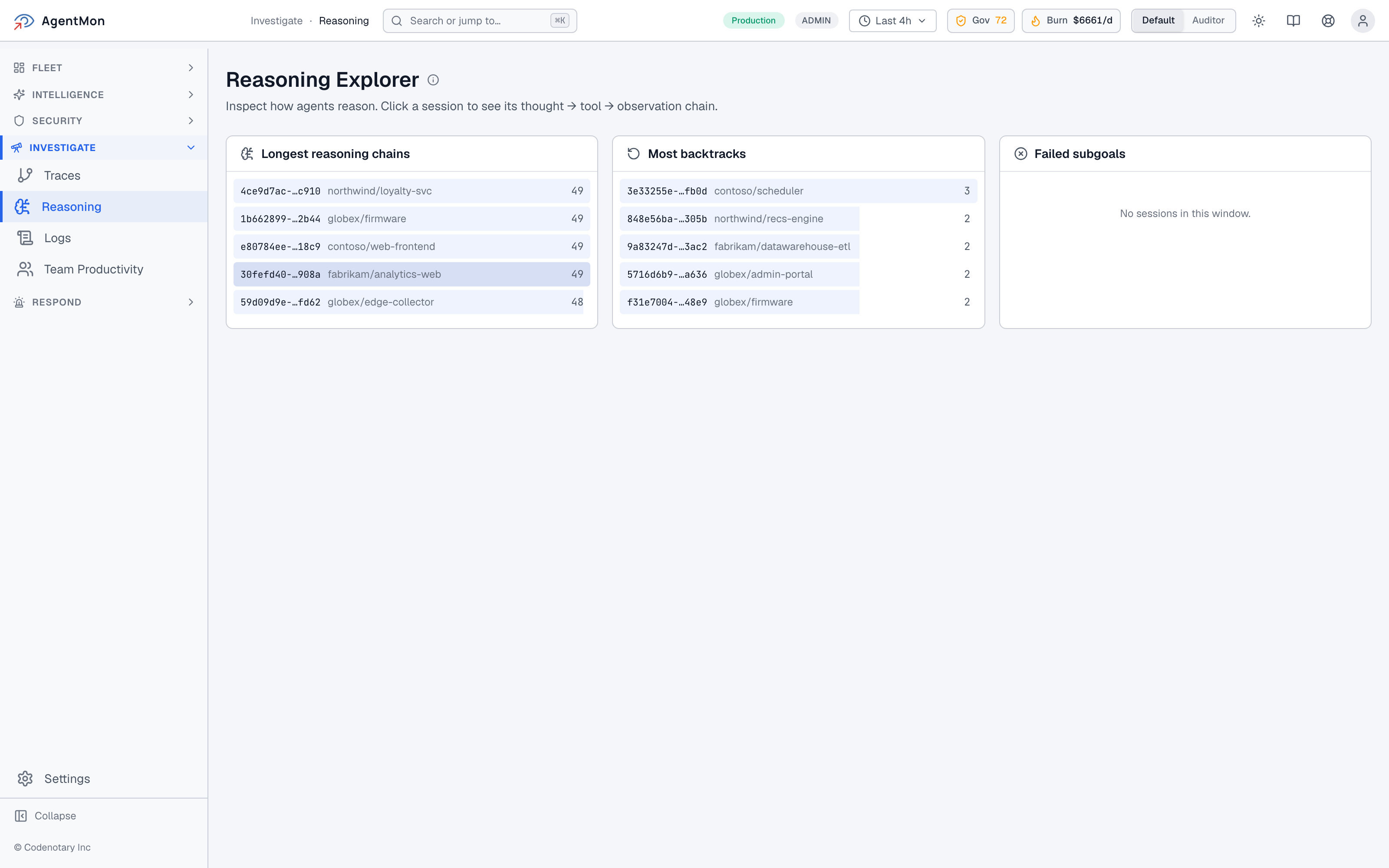Click the info icon beside Reasoning Explorer
This screenshot has height=868, width=1389.
(433, 80)
